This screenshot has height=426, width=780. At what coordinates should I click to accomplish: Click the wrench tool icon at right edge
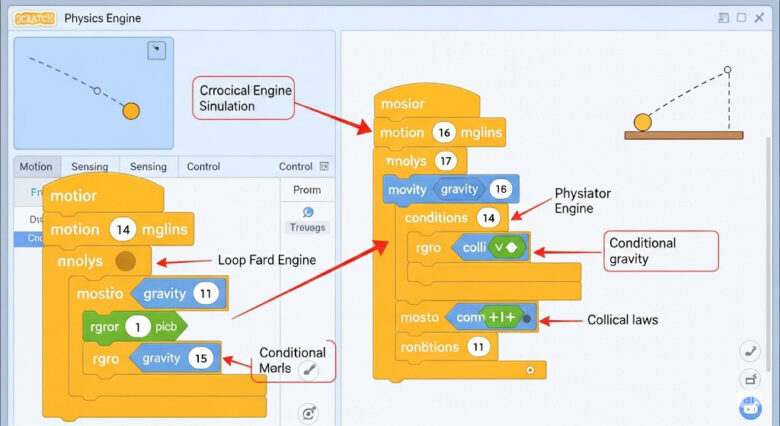[x=750, y=351]
